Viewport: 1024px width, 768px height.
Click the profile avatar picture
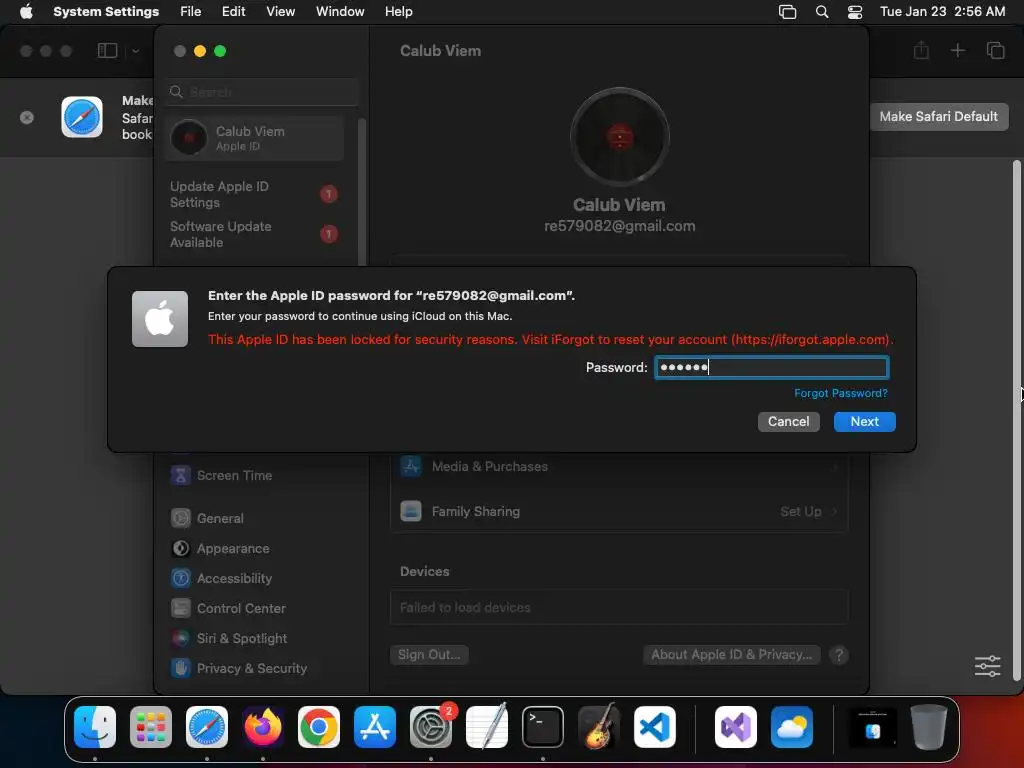click(619, 137)
